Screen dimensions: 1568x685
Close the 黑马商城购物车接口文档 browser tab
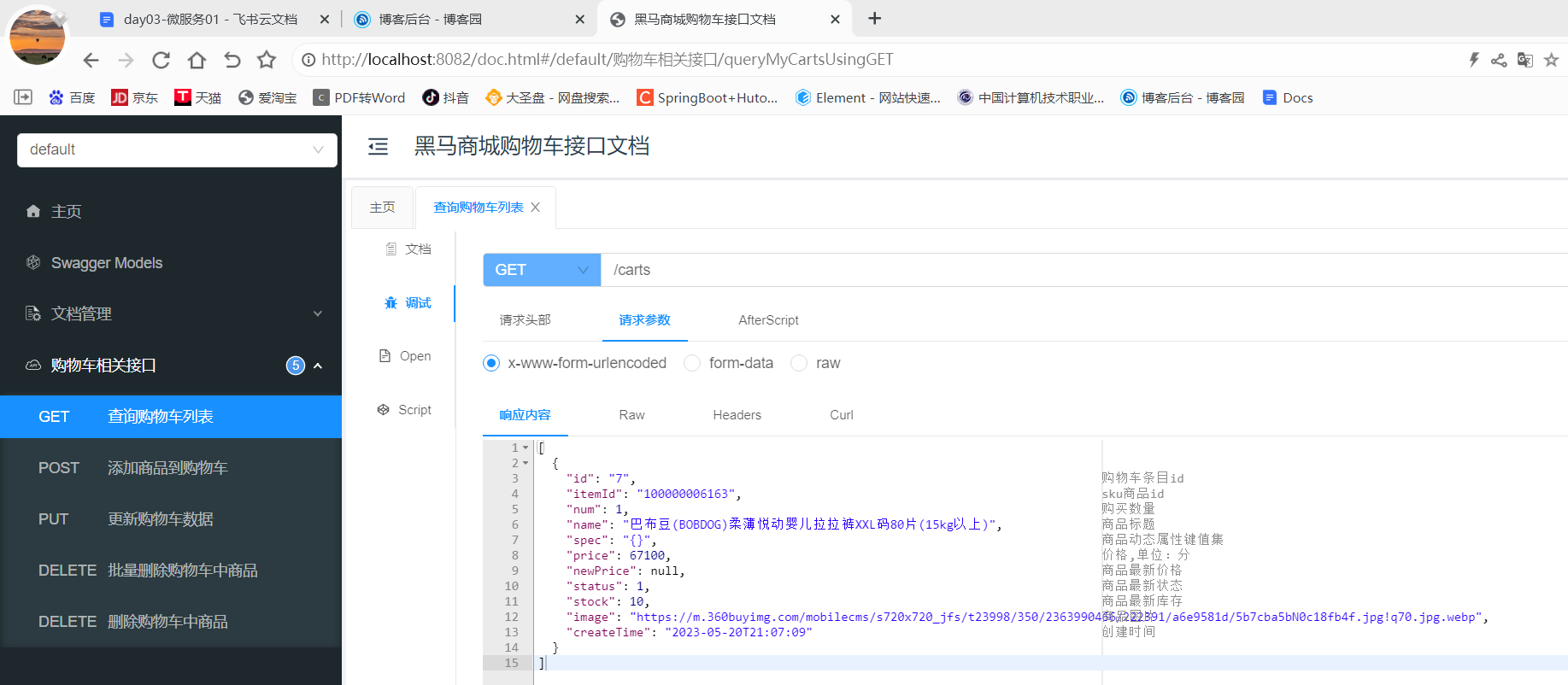pyautogui.click(x=835, y=19)
